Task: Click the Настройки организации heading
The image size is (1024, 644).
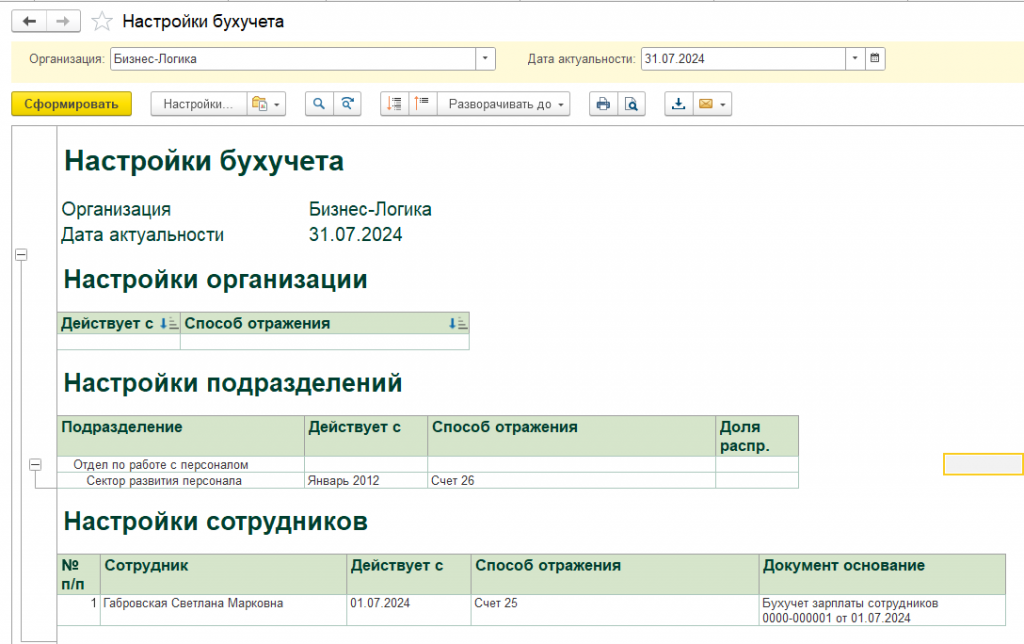Action: (216, 280)
